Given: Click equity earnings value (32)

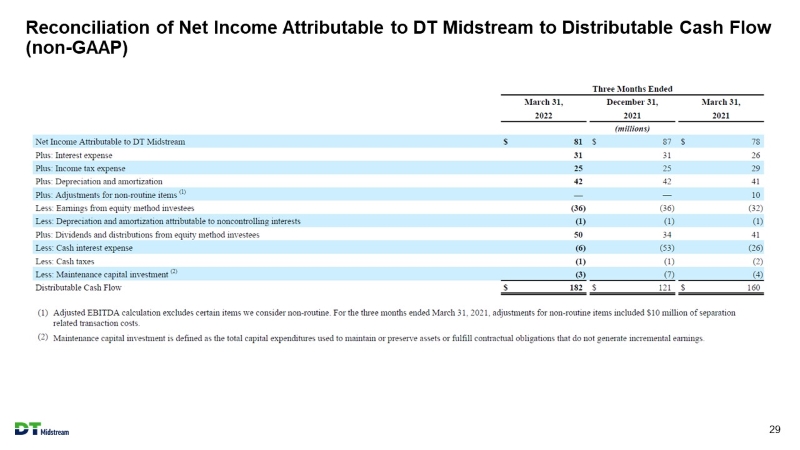Looking at the screenshot, I should pyautogui.click(x=756, y=208).
